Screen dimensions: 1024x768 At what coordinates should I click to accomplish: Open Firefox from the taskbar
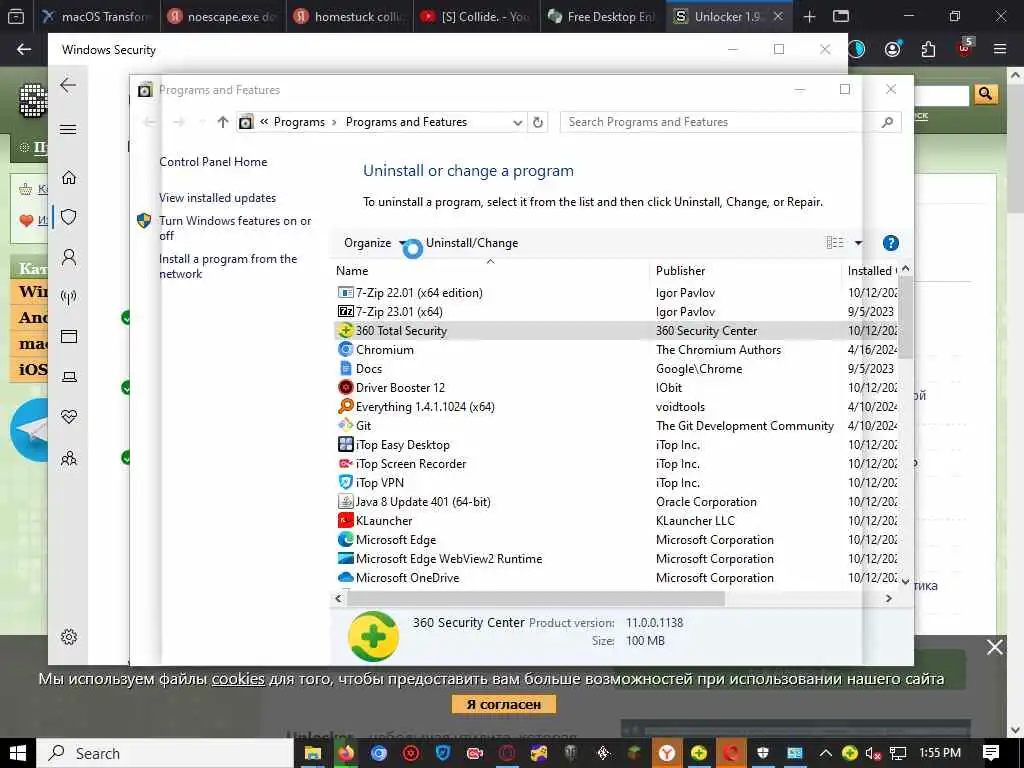pyautogui.click(x=346, y=753)
